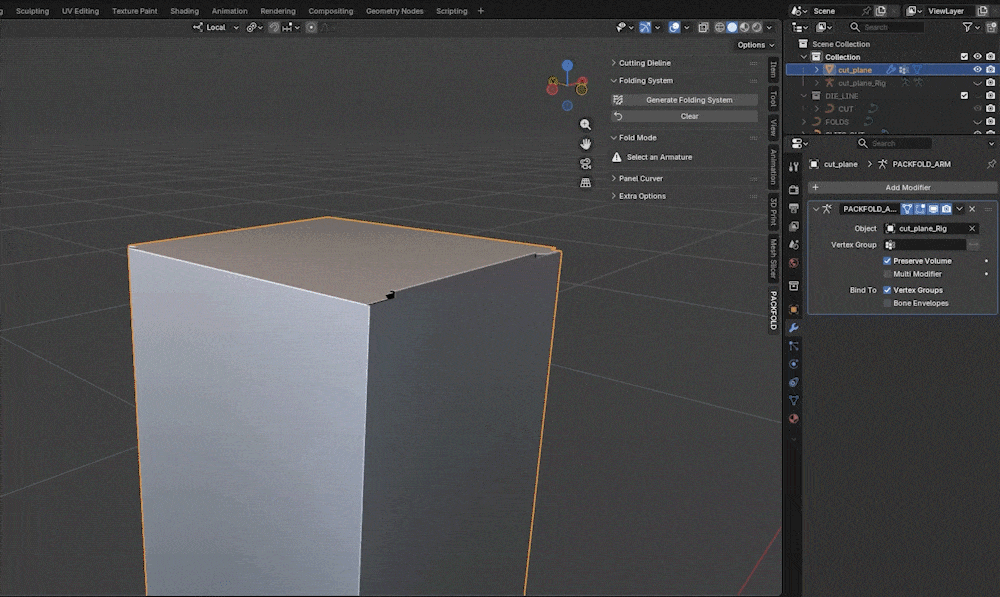This screenshot has height=597, width=1000.
Task: Collapse the Folding System panel
Action: [614, 81]
